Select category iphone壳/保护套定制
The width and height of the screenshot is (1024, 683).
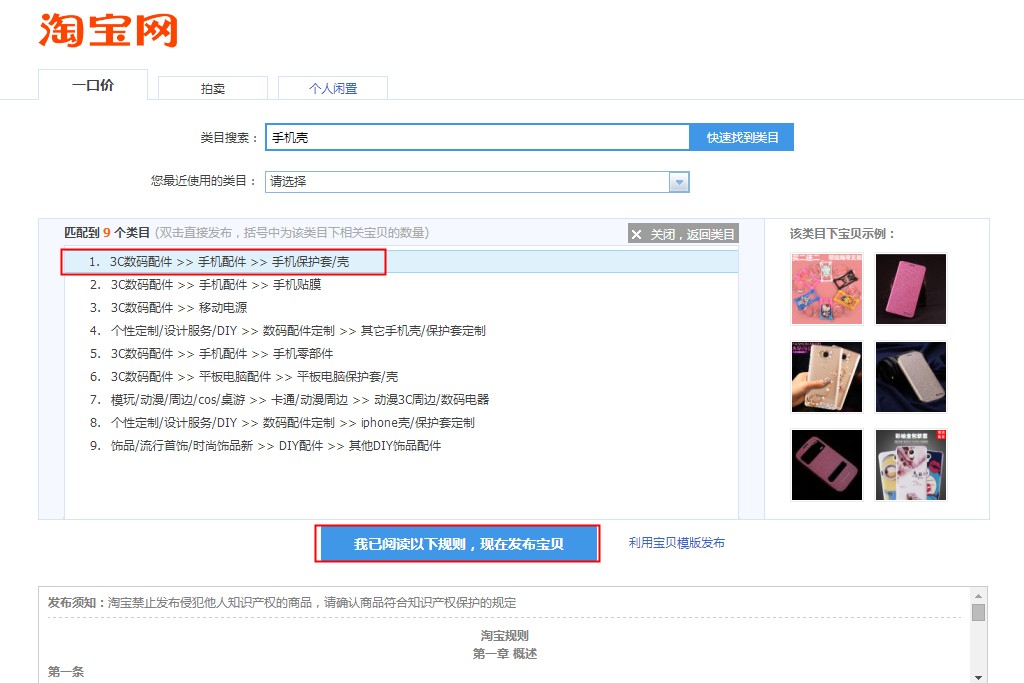click(x=402, y=422)
